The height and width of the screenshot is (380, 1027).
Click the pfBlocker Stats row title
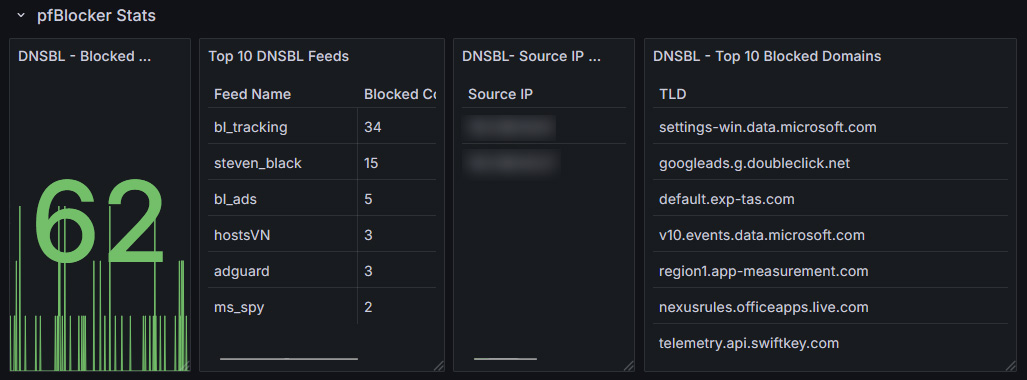click(96, 16)
